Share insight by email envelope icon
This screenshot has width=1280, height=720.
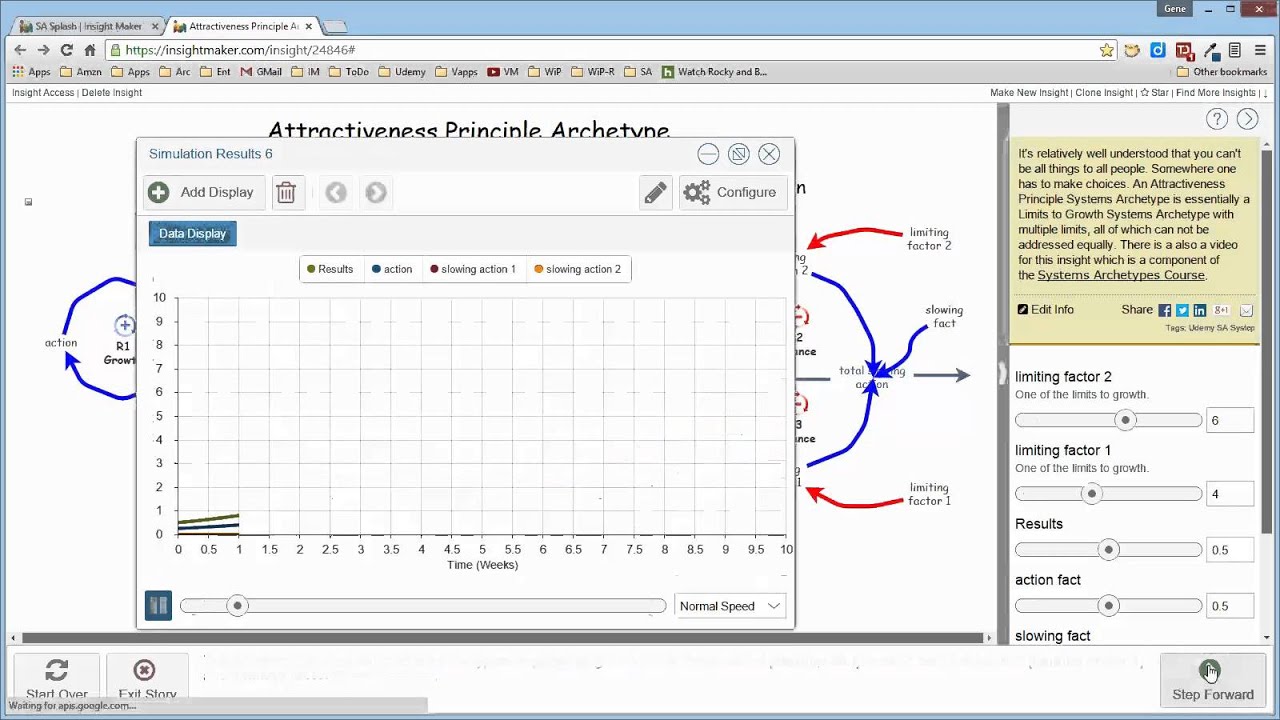point(1246,310)
